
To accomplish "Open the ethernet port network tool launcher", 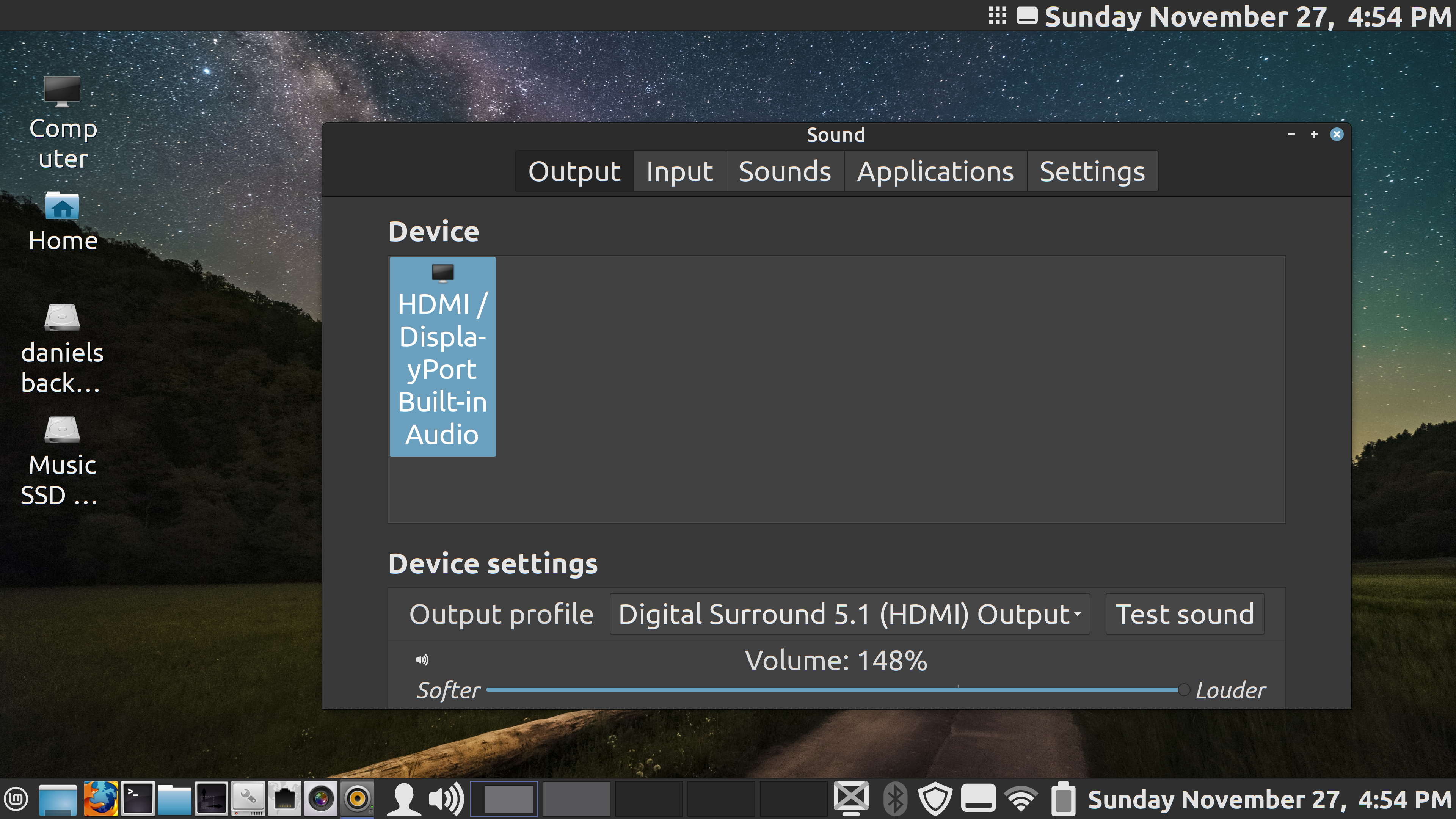I will [284, 799].
